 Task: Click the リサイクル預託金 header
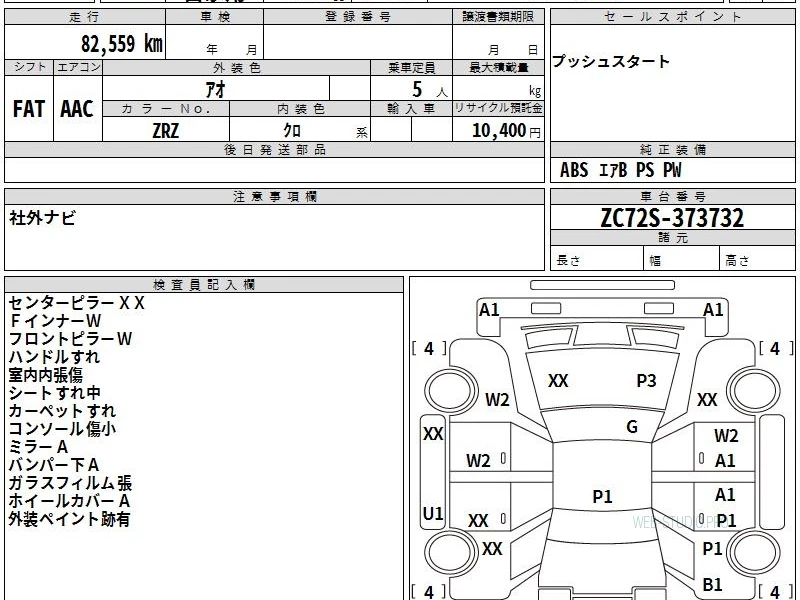pos(498,108)
